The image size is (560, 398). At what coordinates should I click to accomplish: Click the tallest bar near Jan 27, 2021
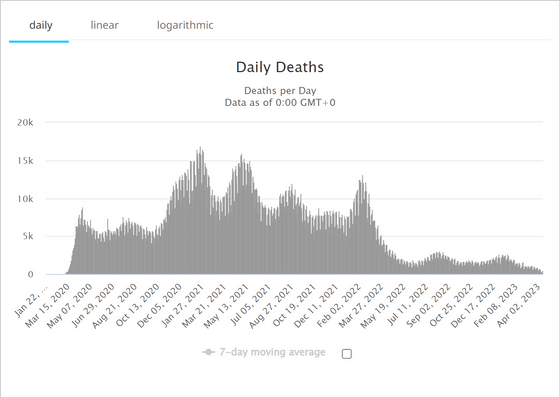200,211
